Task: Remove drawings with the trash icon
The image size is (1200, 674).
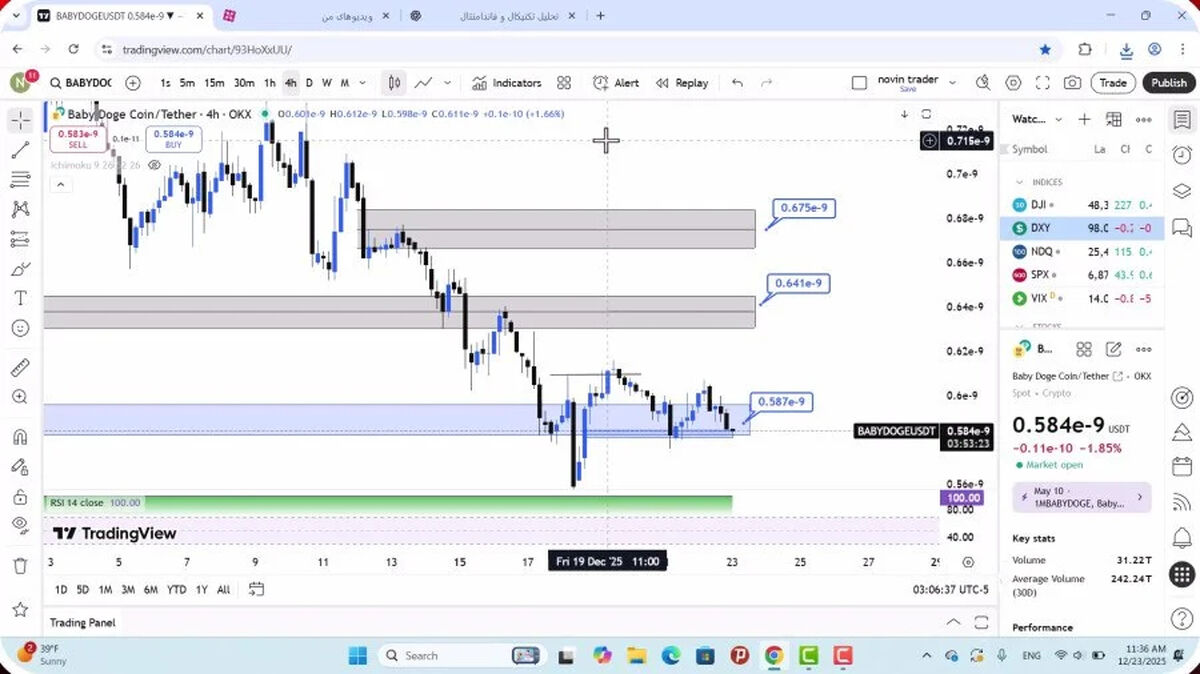Action: coord(20,566)
